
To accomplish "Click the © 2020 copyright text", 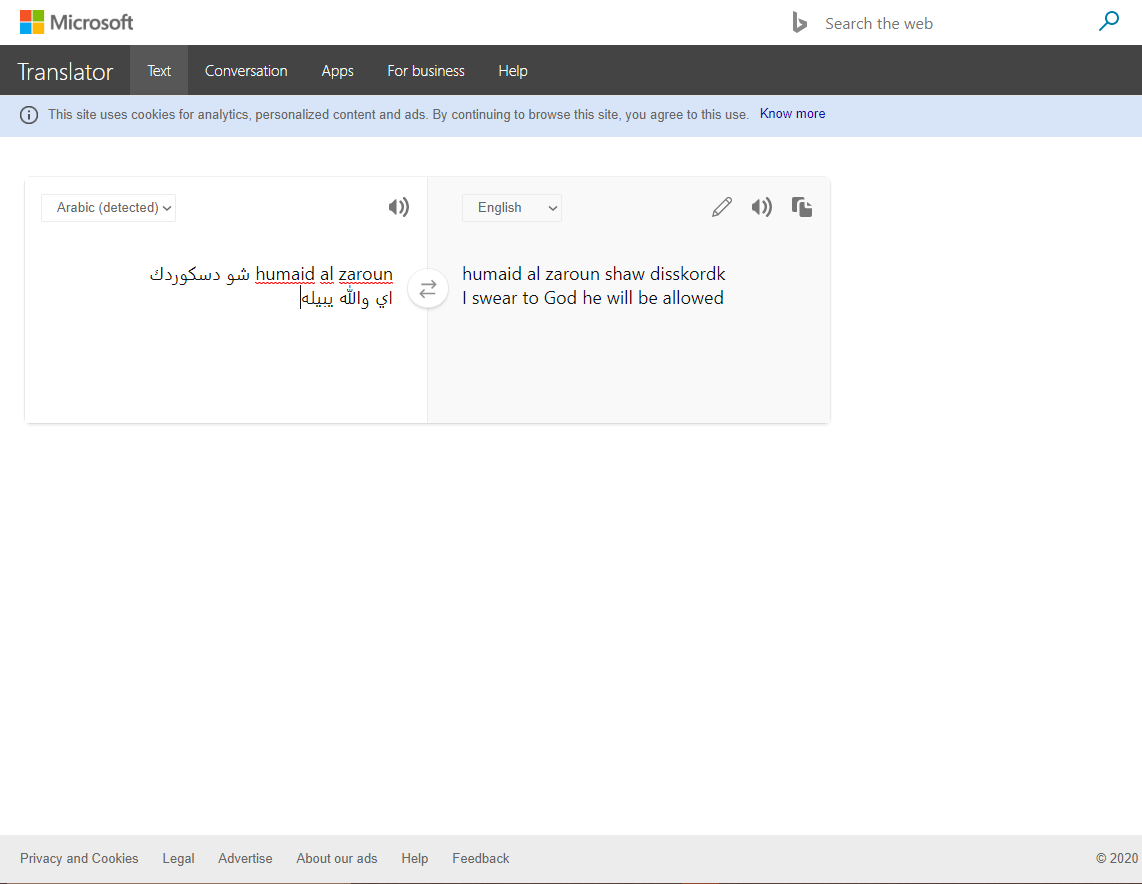I will coord(1117,859).
